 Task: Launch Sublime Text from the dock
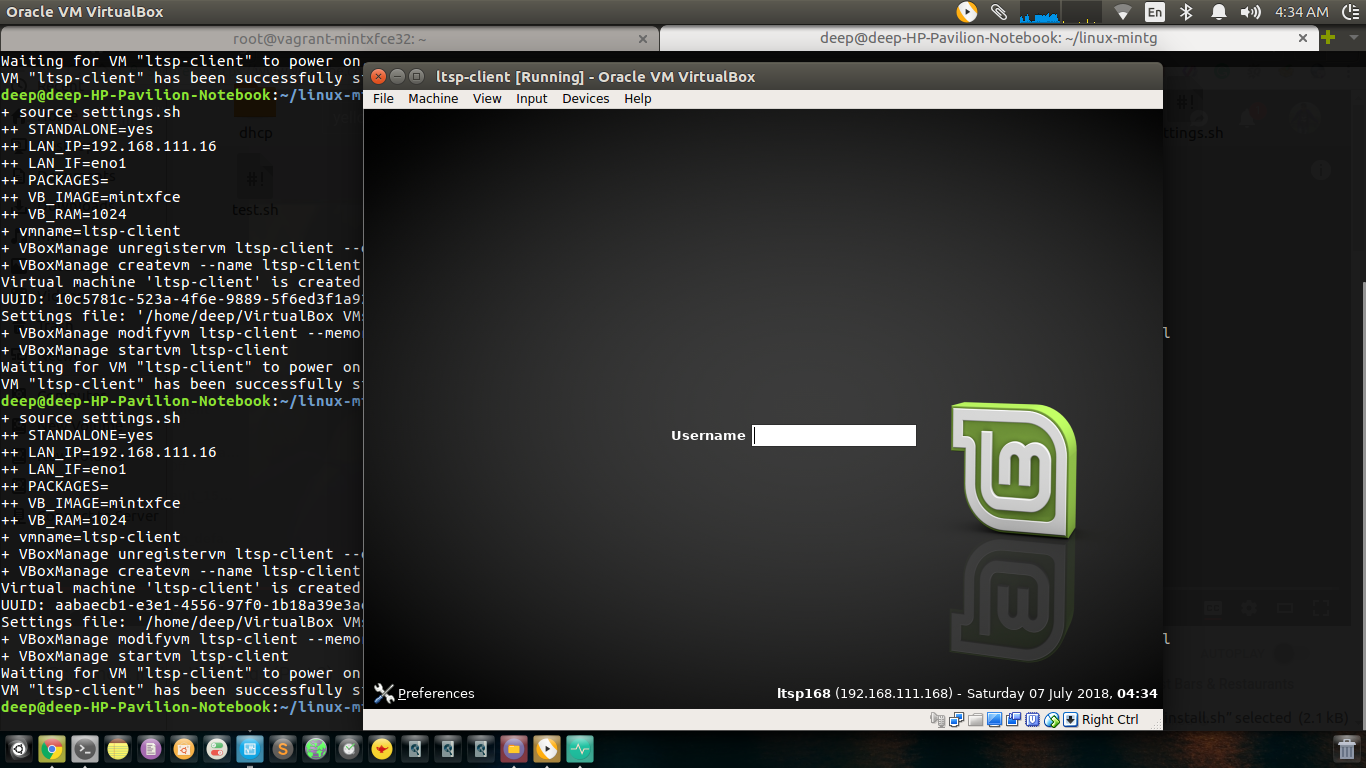(283, 749)
